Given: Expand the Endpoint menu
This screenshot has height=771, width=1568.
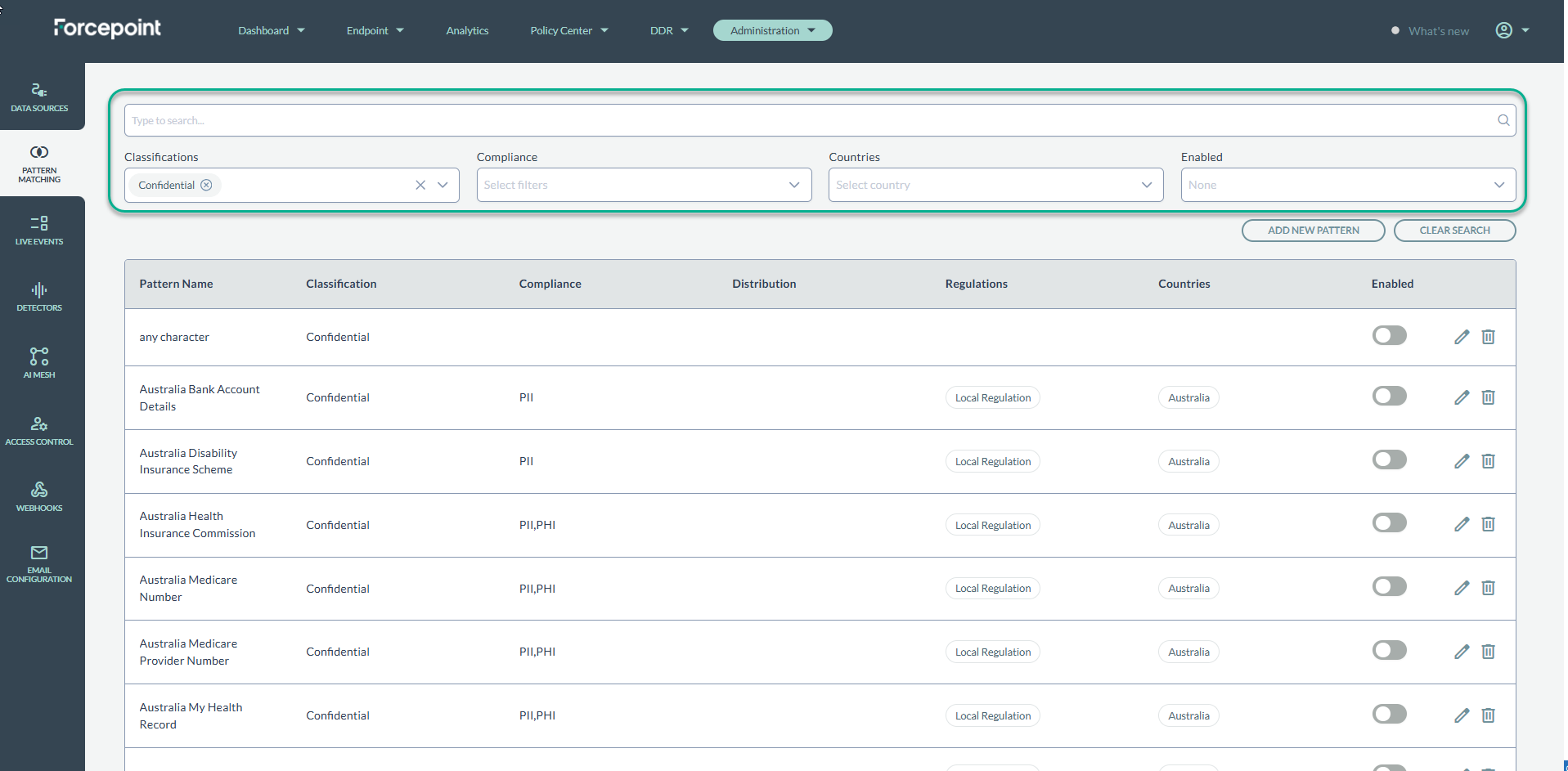Looking at the screenshot, I should [x=375, y=30].
